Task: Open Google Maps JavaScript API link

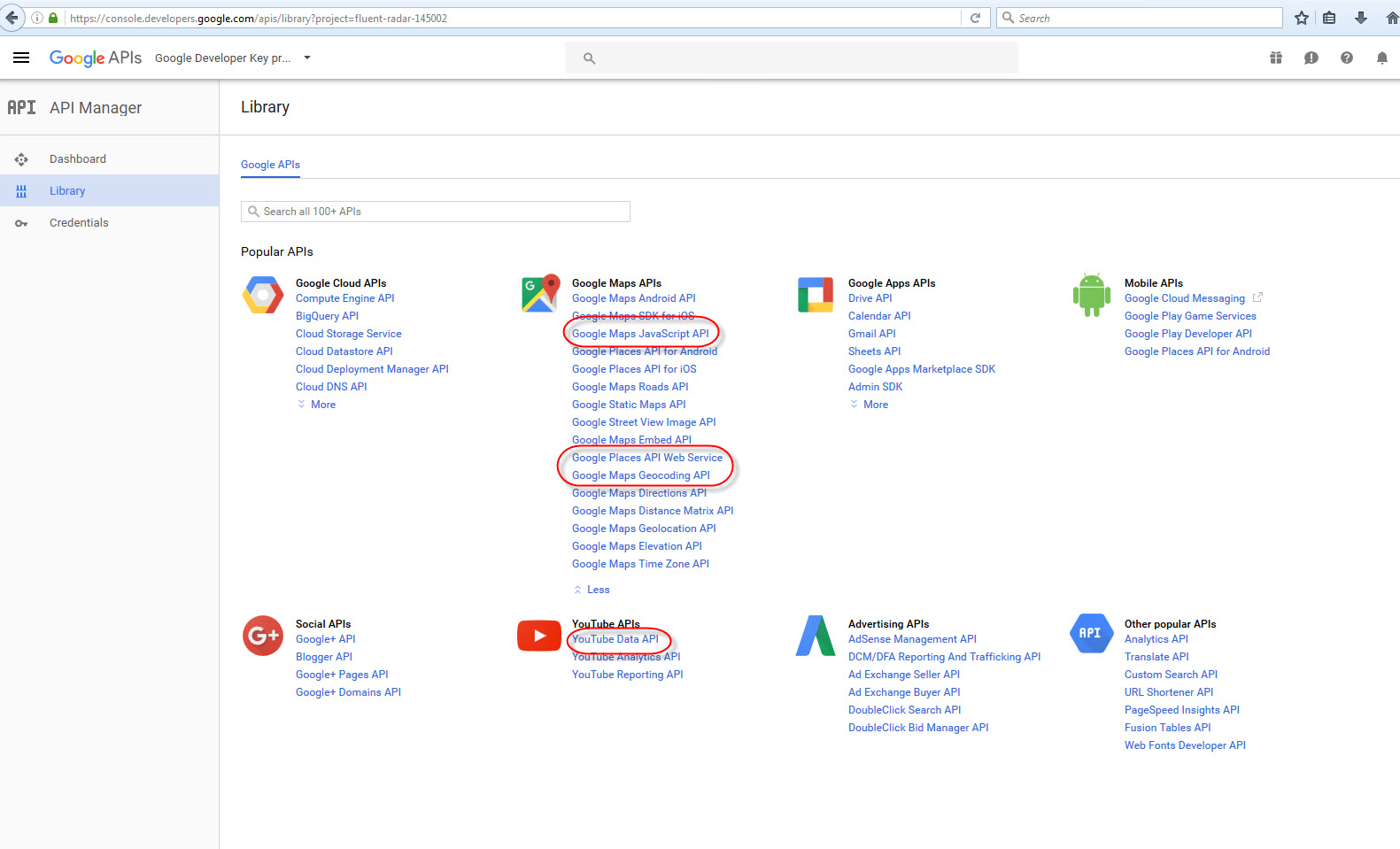Action: (x=640, y=334)
